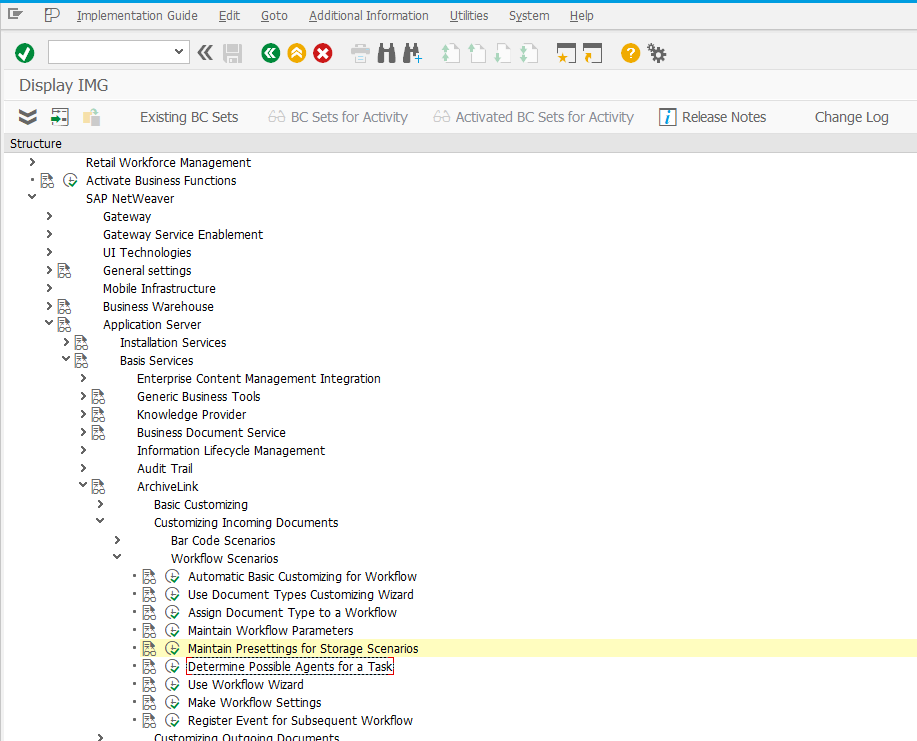Click the Find binoculars icon
917x741 pixels.
[387, 53]
